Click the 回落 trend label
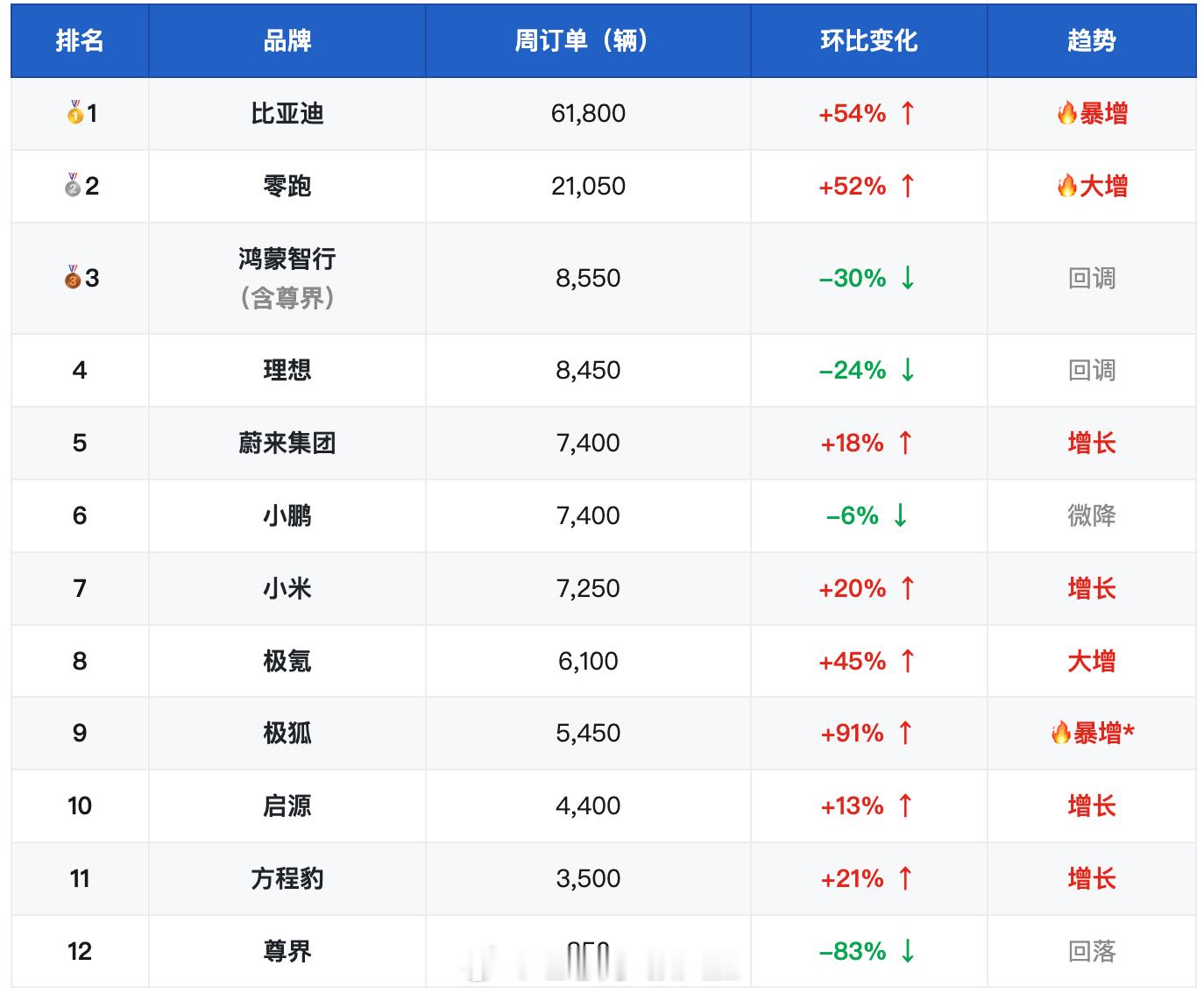The image size is (1204, 994). click(x=1092, y=951)
